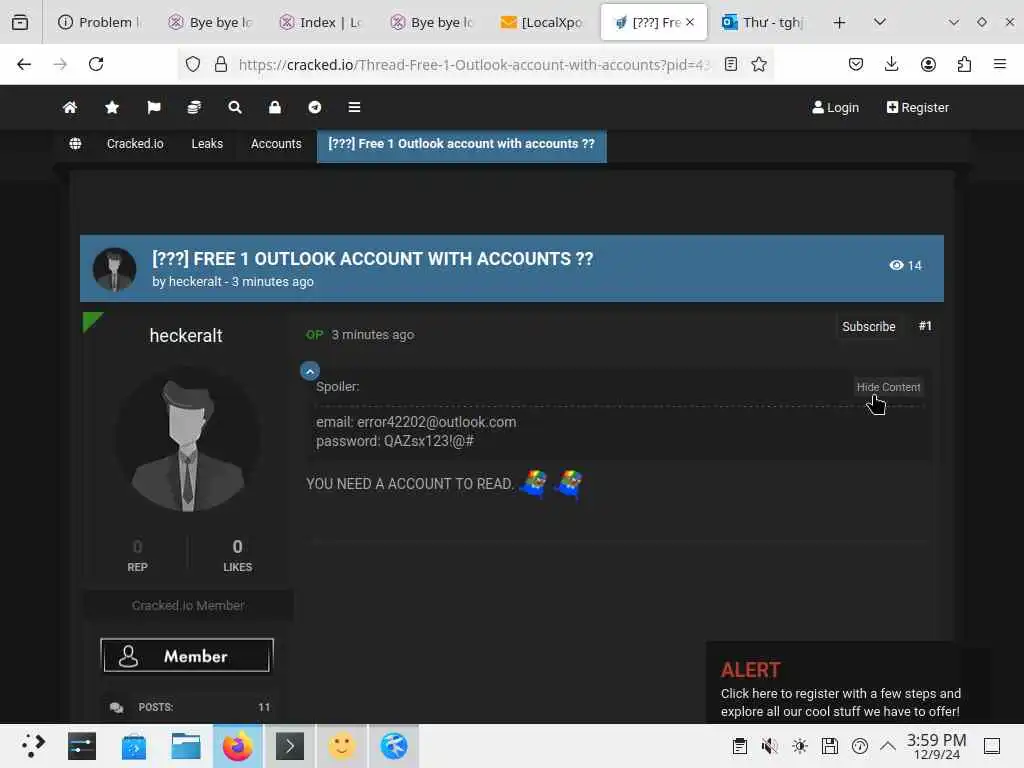Click the tracking protection shield icon
This screenshot has width=1024, height=768.
point(193,64)
